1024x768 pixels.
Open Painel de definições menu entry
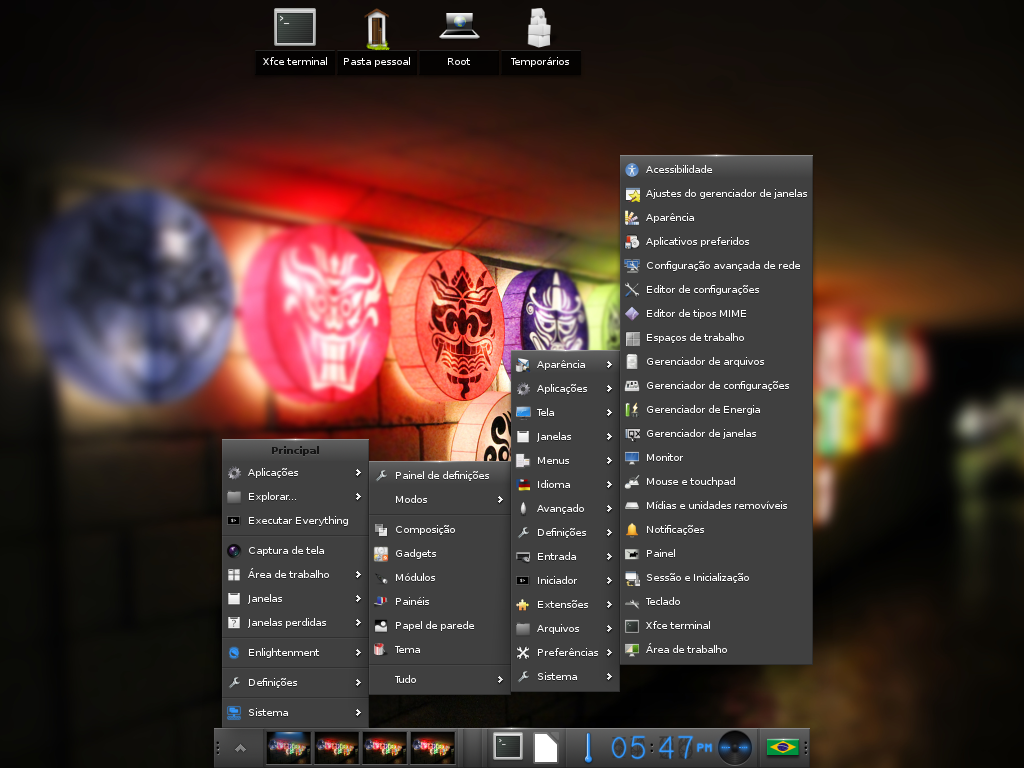point(440,475)
